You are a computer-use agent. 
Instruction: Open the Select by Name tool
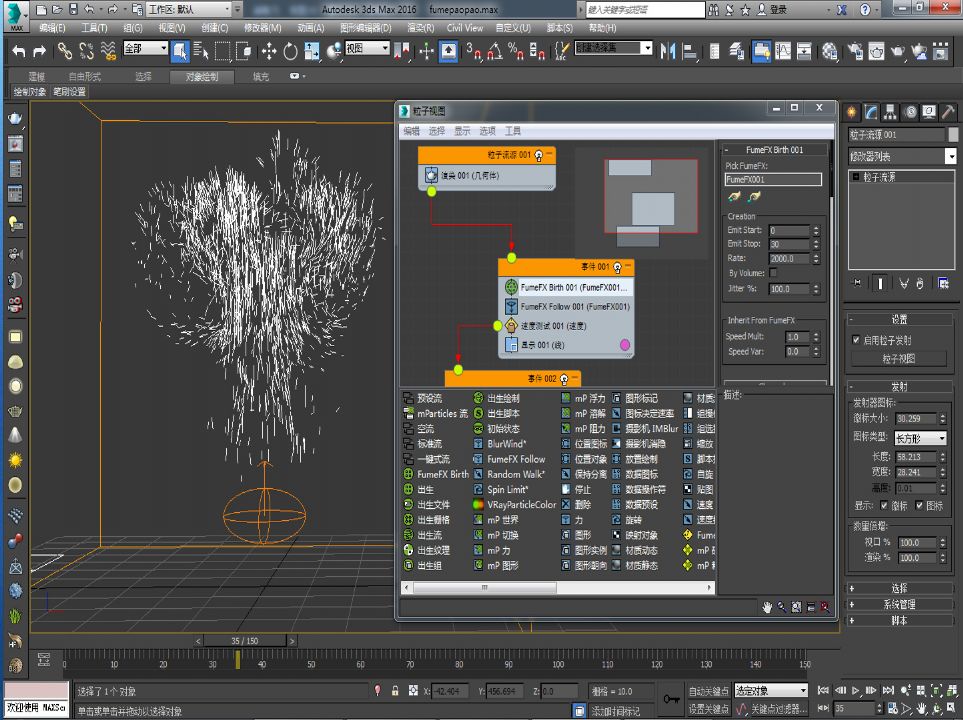(201, 51)
